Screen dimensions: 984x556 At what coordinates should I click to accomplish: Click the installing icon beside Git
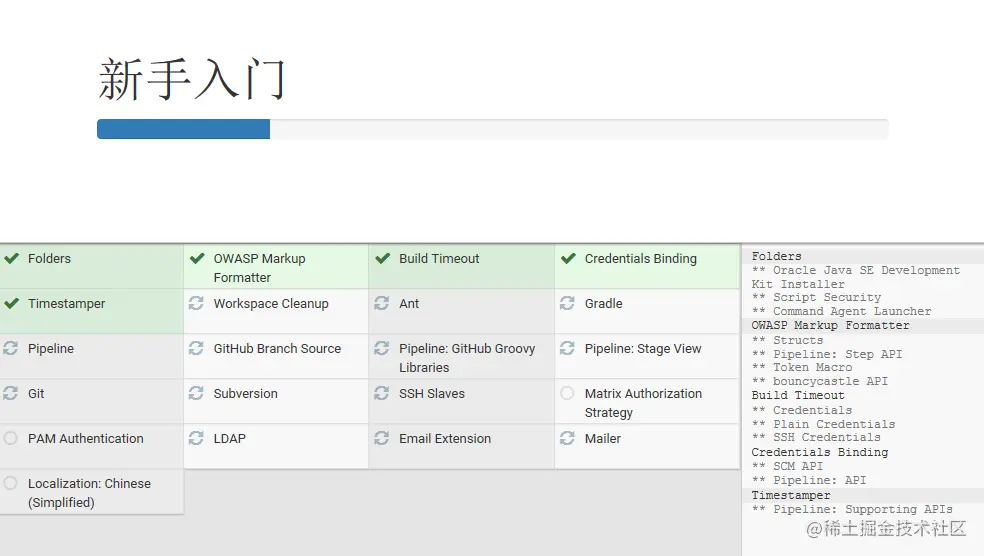tap(11, 393)
